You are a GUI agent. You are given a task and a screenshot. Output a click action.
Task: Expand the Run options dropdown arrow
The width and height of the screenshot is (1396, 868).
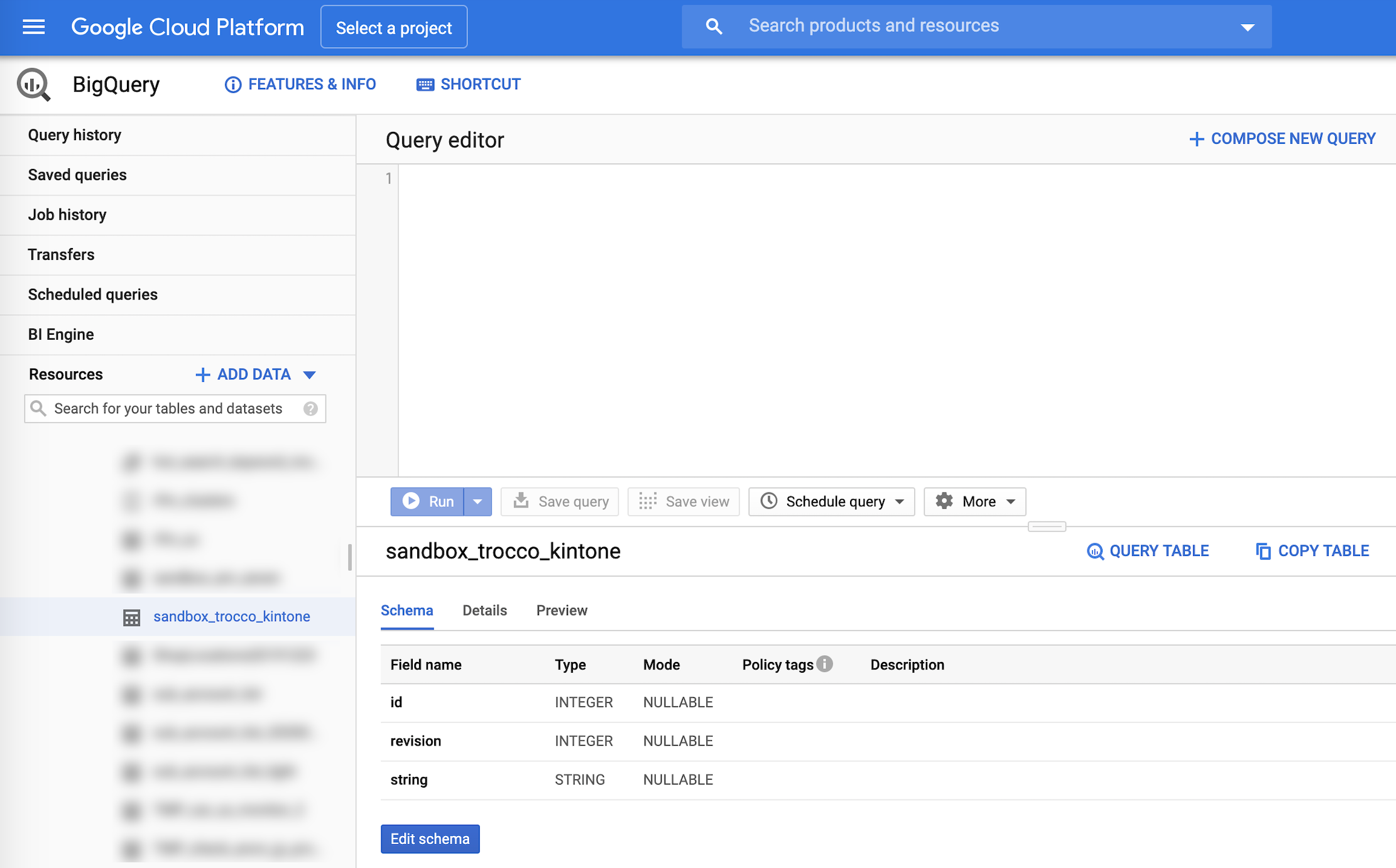click(477, 502)
